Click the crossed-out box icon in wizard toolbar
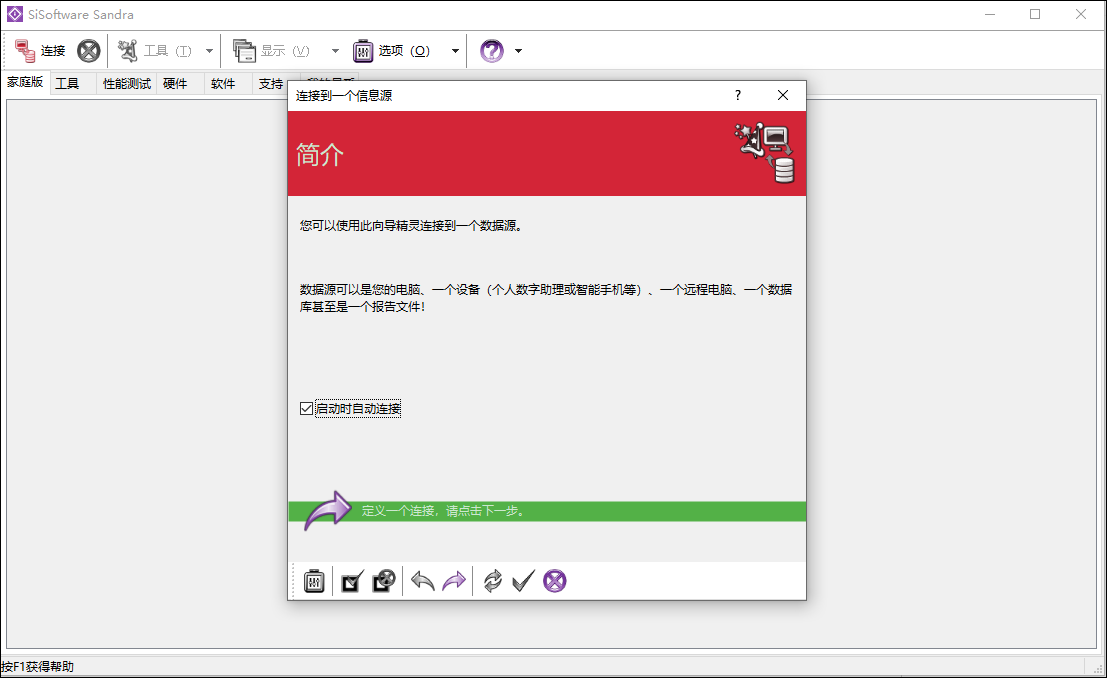This screenshot has width=1107, height=678. pos(384,581)
